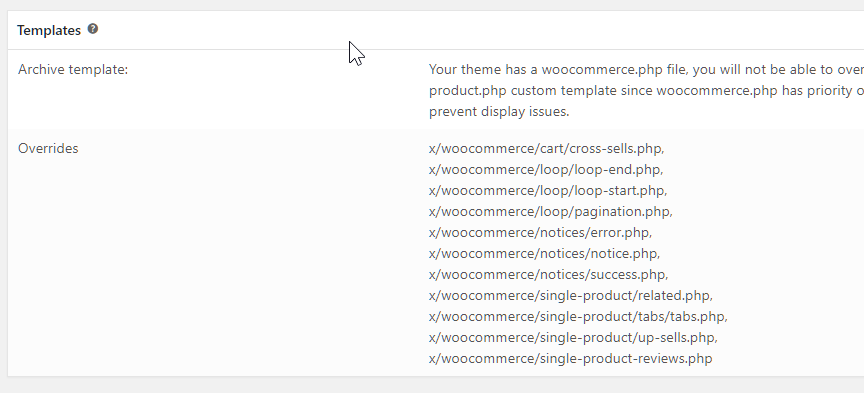Select the notices/notice.php override path

(544, 254)
